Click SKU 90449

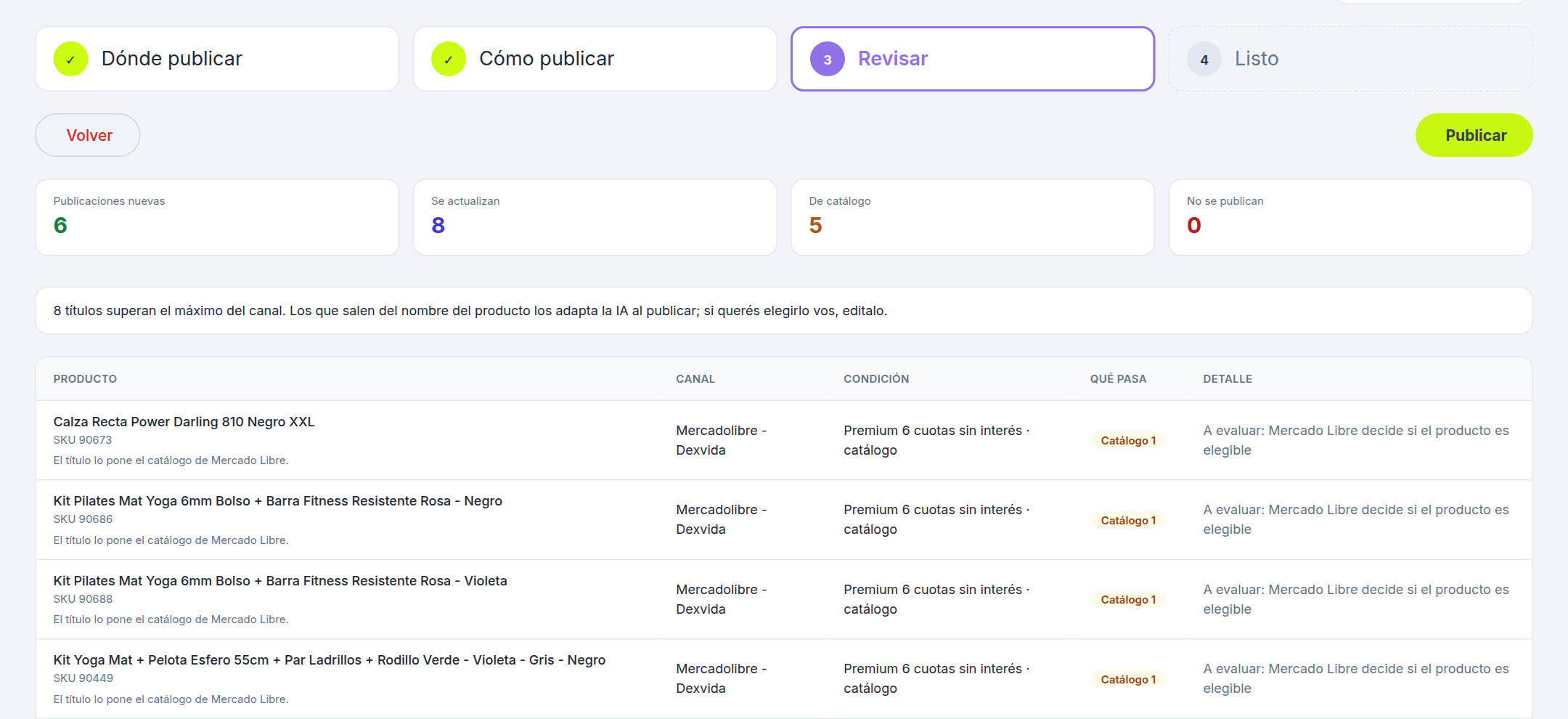pyautogui.click(x=83, y=678)
